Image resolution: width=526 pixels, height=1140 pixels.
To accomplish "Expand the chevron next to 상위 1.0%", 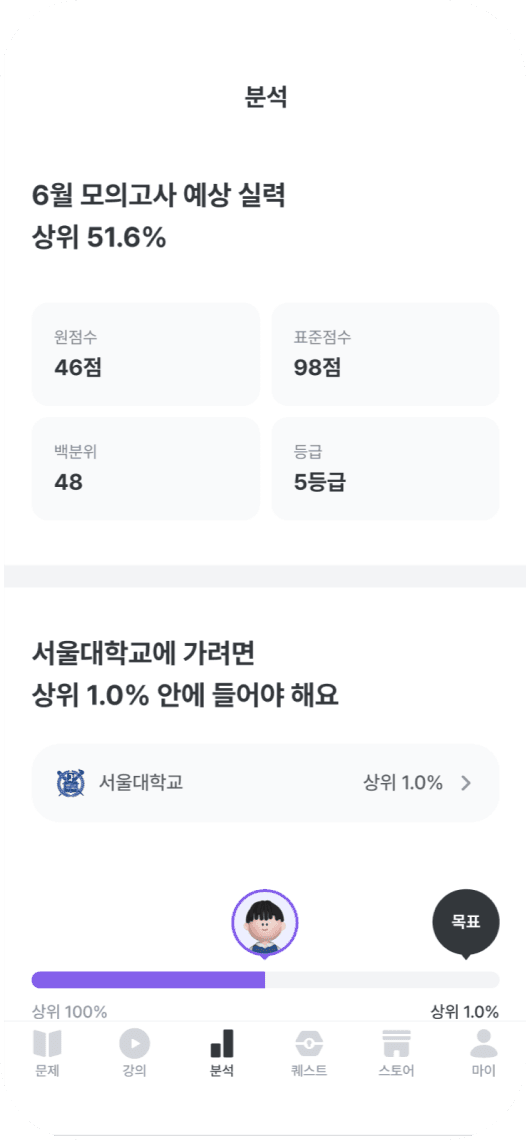I will click(467, 783).
